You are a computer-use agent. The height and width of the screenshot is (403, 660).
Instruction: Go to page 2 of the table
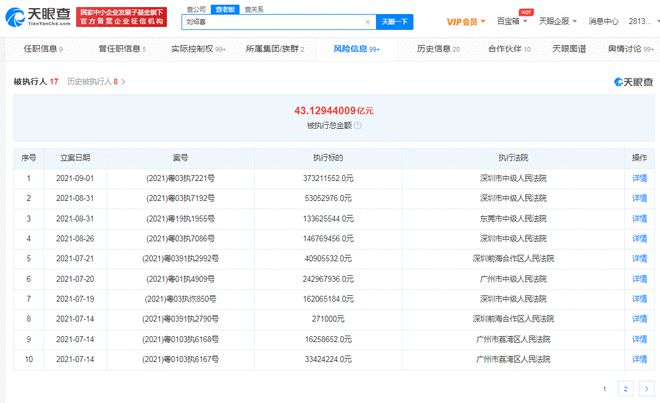(x=625, y=389)
